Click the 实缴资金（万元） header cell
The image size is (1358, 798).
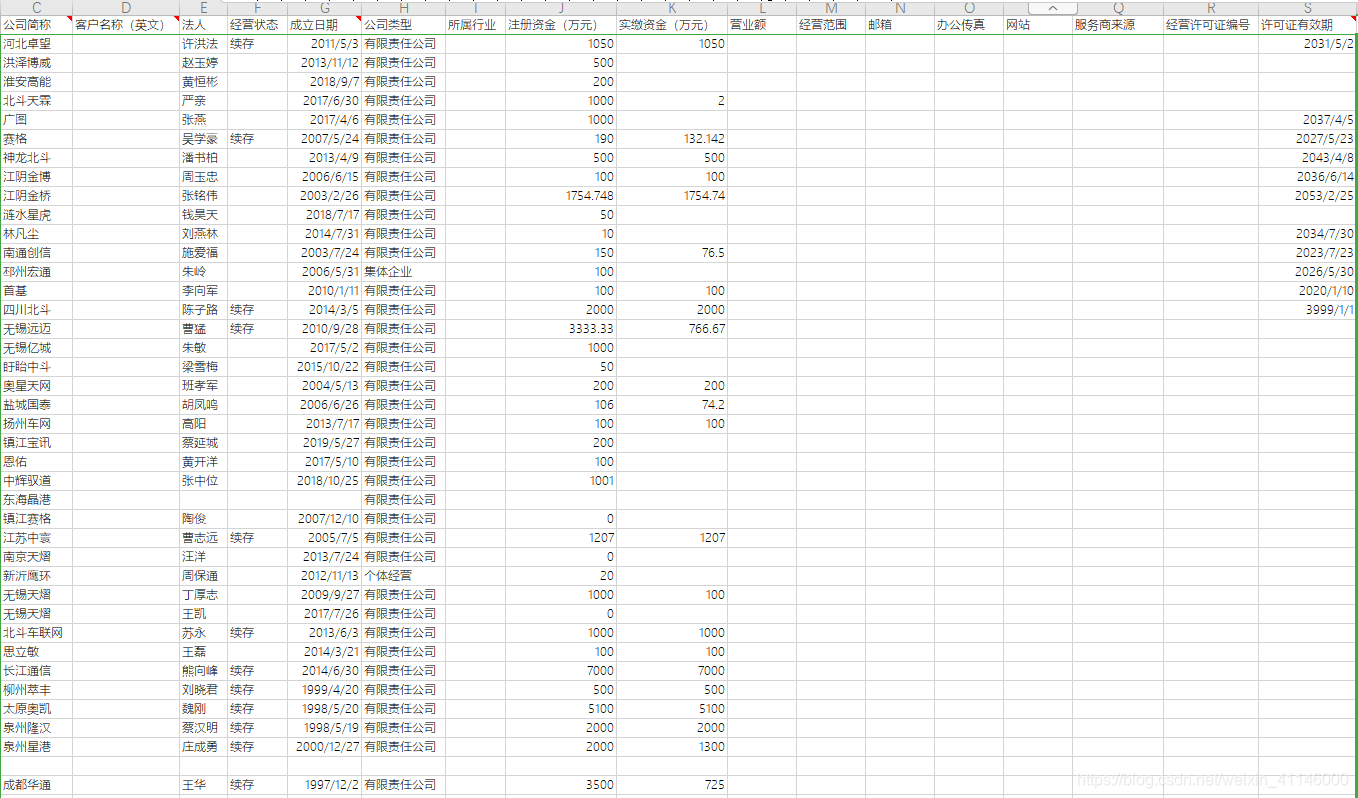672,24
